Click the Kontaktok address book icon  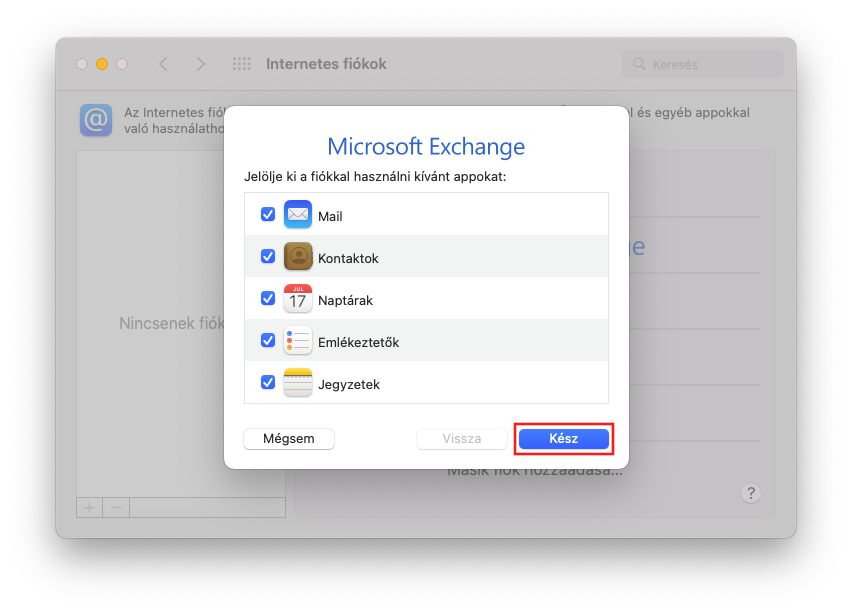[298, 257]
